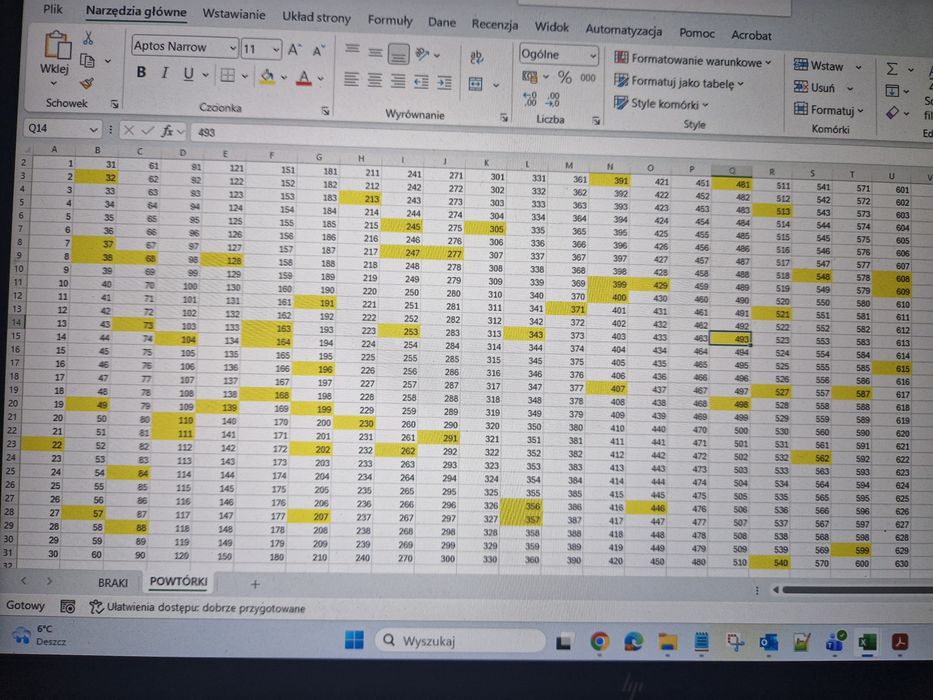933x700 pixels.
Task: Click the Borders grid icon
Action: click(x=227, y=75)
